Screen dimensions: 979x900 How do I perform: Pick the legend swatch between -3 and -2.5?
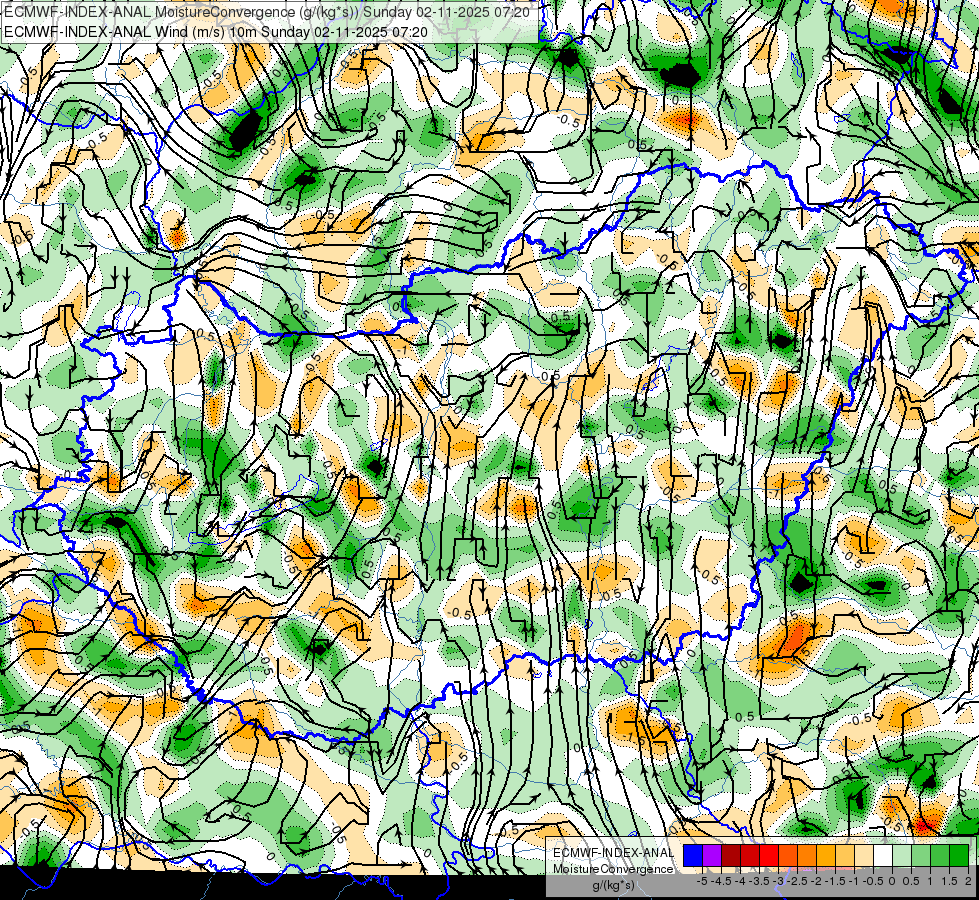click(788, 856)
